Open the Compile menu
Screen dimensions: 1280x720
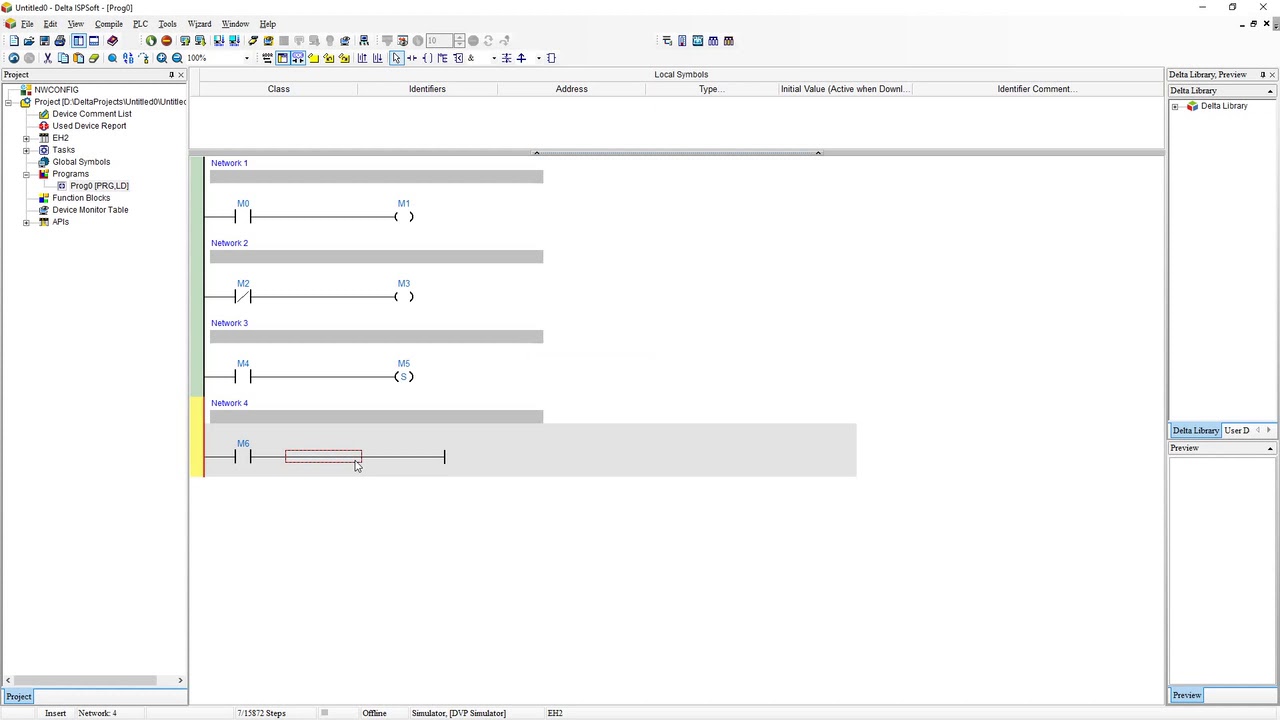108,24
